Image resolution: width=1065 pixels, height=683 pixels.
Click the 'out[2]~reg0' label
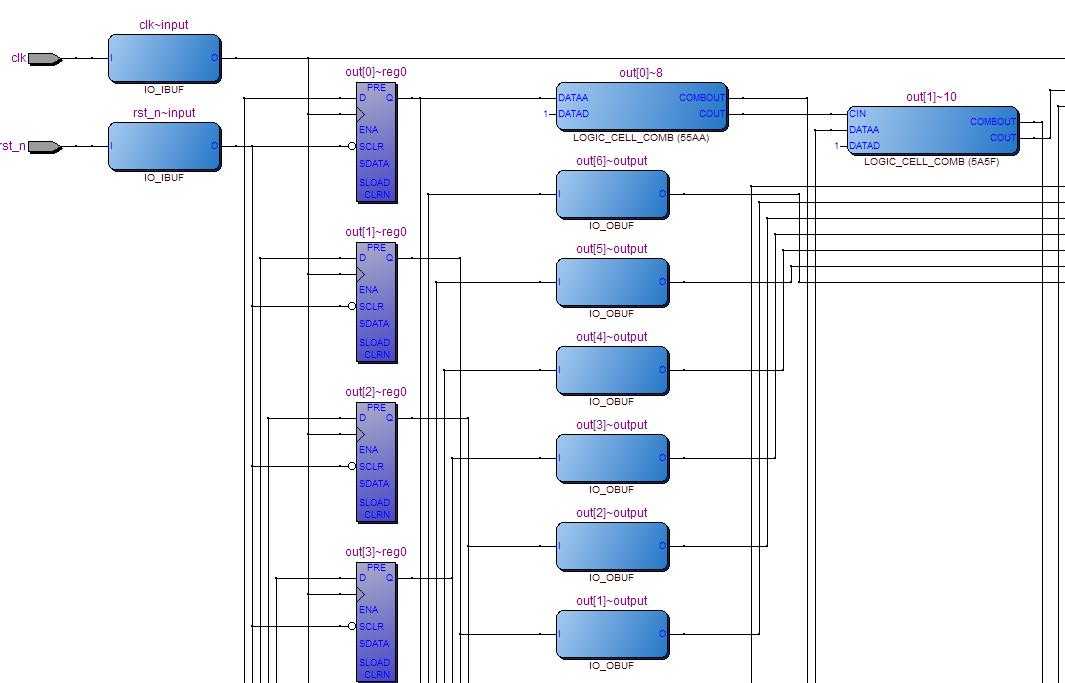click(376, 392)
